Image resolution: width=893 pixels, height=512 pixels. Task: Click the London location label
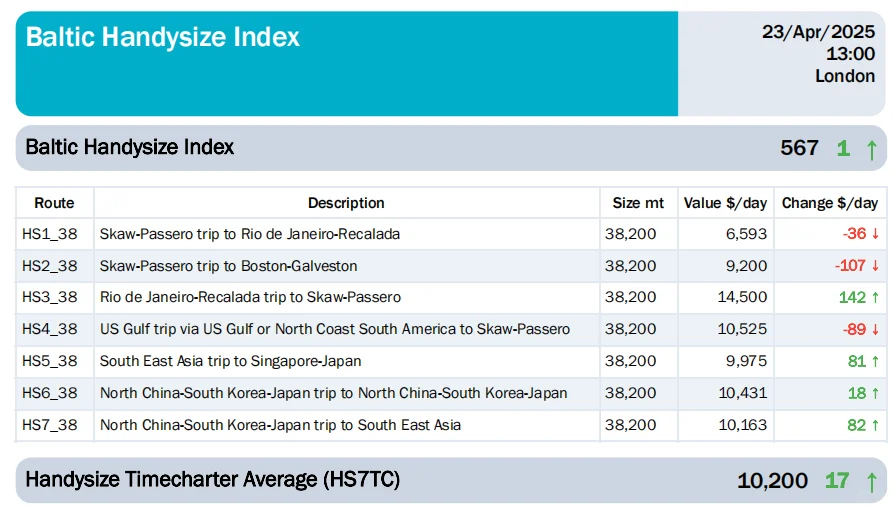[x=845, y=76]
